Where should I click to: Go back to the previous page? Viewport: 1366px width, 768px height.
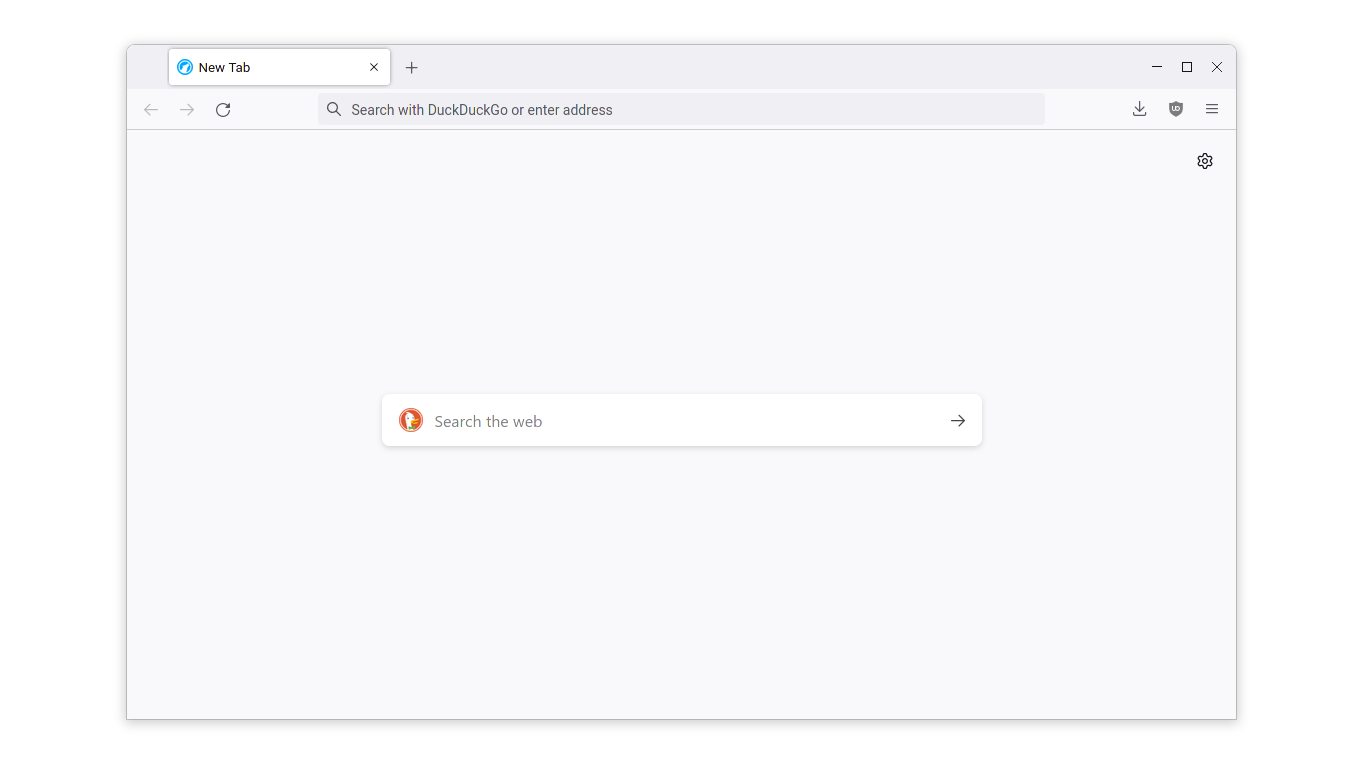click(151, 110)
